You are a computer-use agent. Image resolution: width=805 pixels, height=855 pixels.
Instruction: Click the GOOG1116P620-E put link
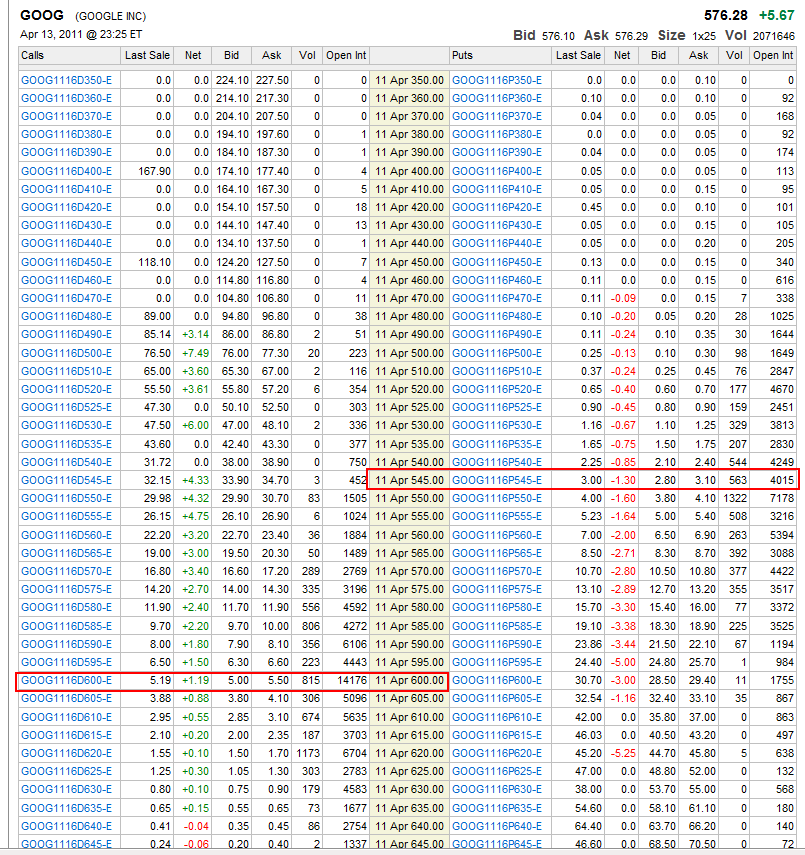[x=497, y=753]
